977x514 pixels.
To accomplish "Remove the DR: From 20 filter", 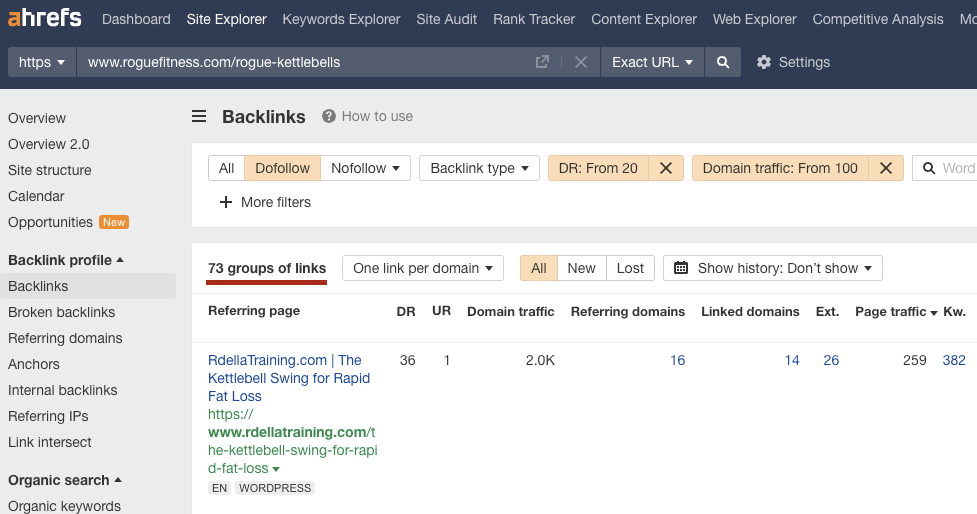I will coord(665,168).
